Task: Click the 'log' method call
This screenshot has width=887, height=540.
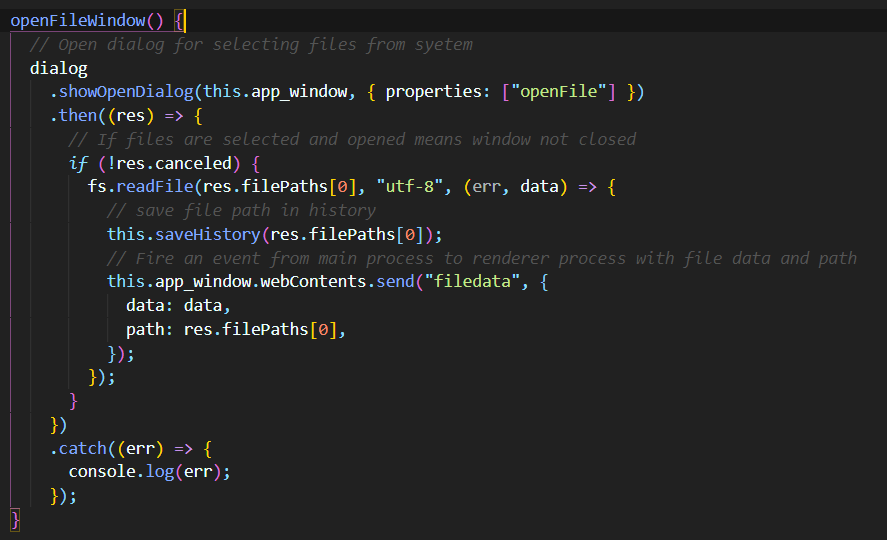Action: (160, 472)
